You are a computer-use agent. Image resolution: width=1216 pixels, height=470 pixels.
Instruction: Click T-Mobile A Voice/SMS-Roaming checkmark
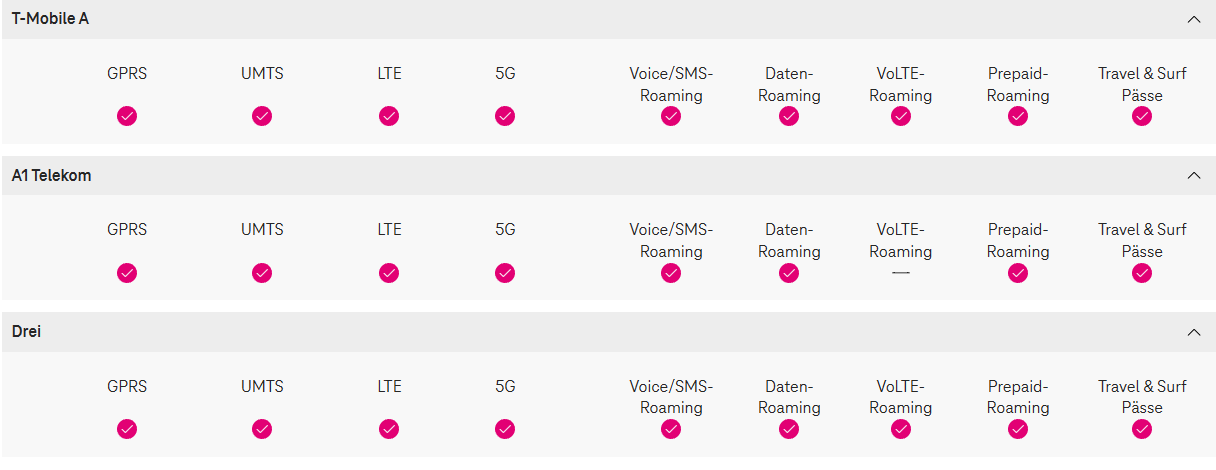click(x=671, y=116)
